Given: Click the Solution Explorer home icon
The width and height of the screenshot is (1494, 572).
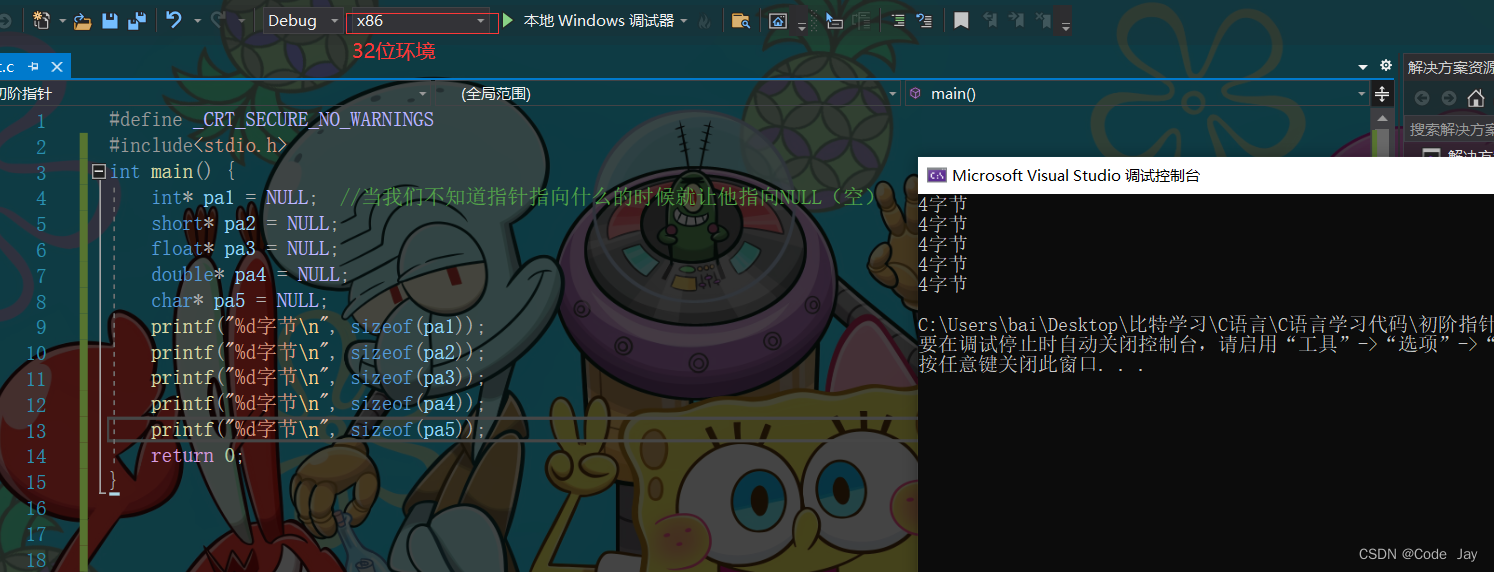Looking at the screenshot, I should (x=1475, y=98).
